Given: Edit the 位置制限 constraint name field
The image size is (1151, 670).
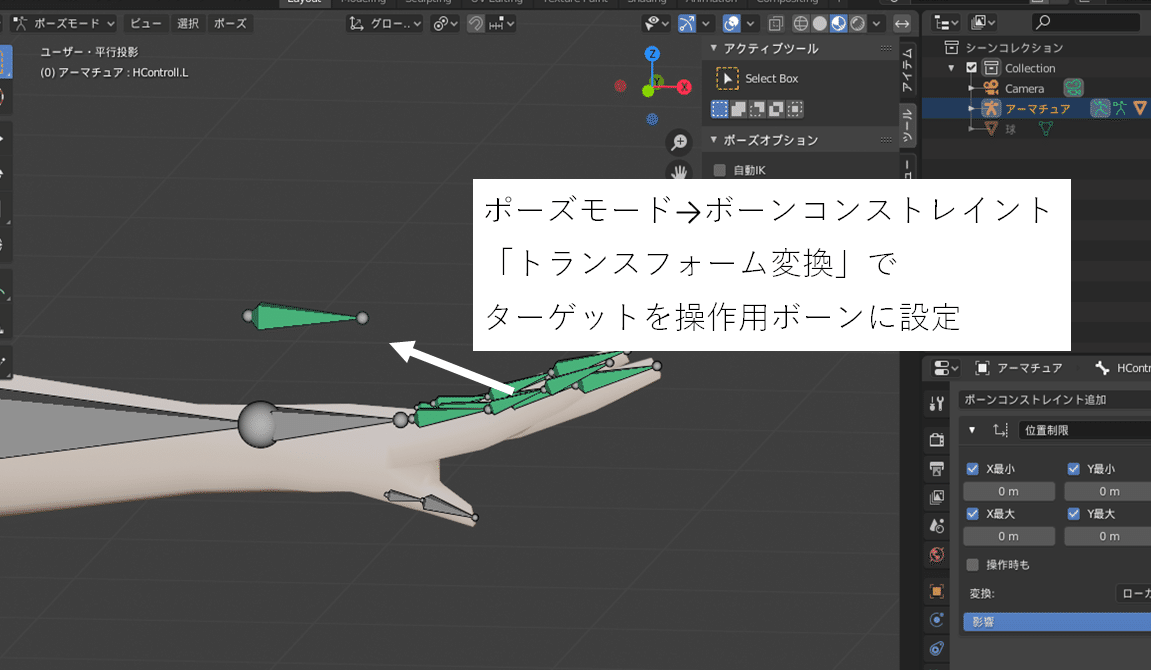Looking at the screenshot, I should 1085,430.
